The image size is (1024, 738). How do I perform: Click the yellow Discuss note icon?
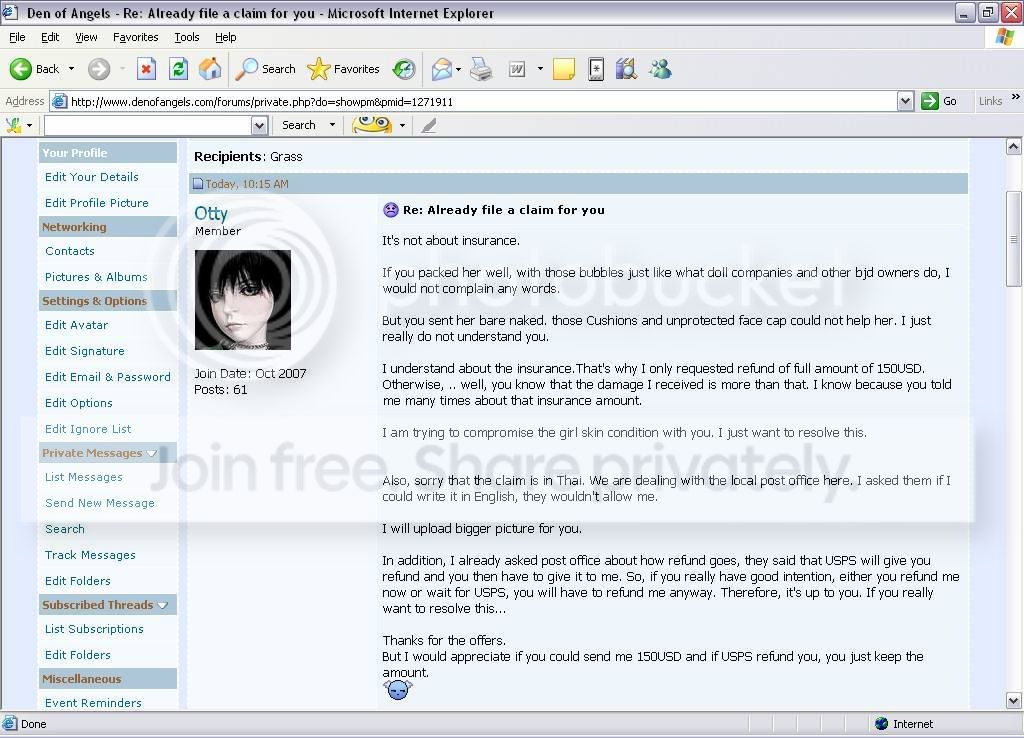point(564,69)
